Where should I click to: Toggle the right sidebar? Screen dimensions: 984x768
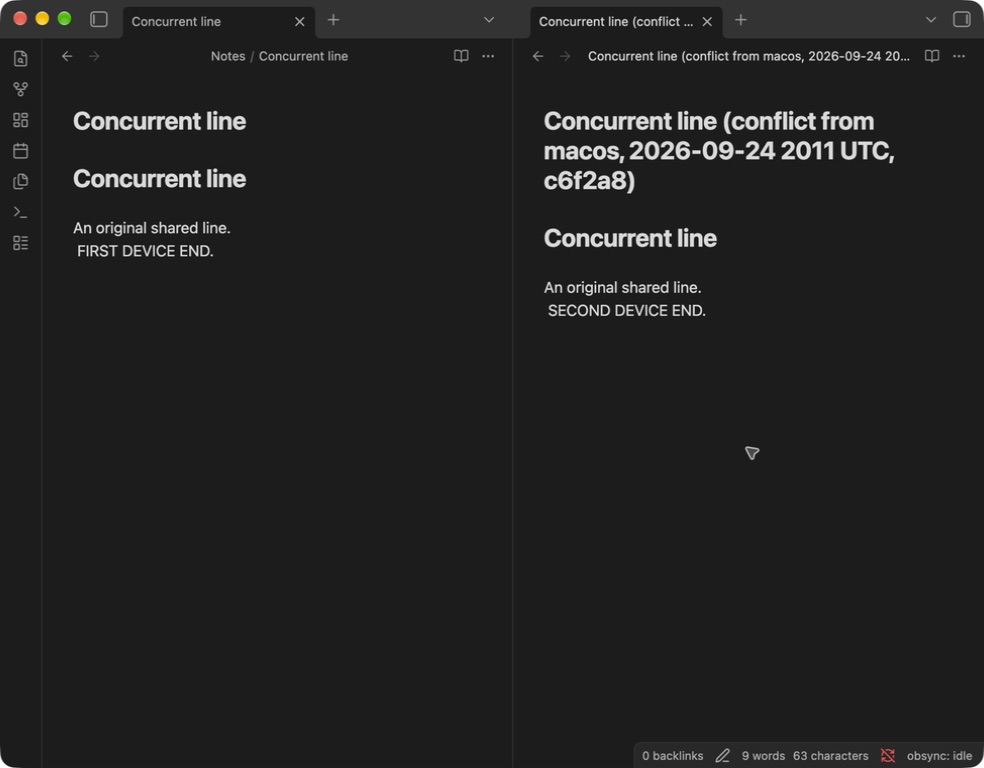click(961, 19)
